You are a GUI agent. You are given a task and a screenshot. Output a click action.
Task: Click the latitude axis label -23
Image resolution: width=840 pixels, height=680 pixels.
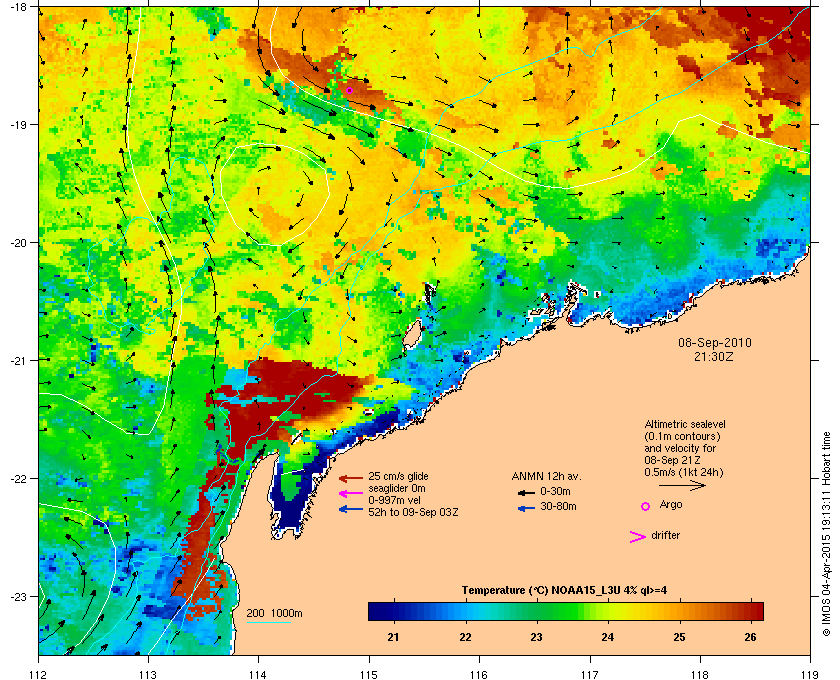point(19,596)
